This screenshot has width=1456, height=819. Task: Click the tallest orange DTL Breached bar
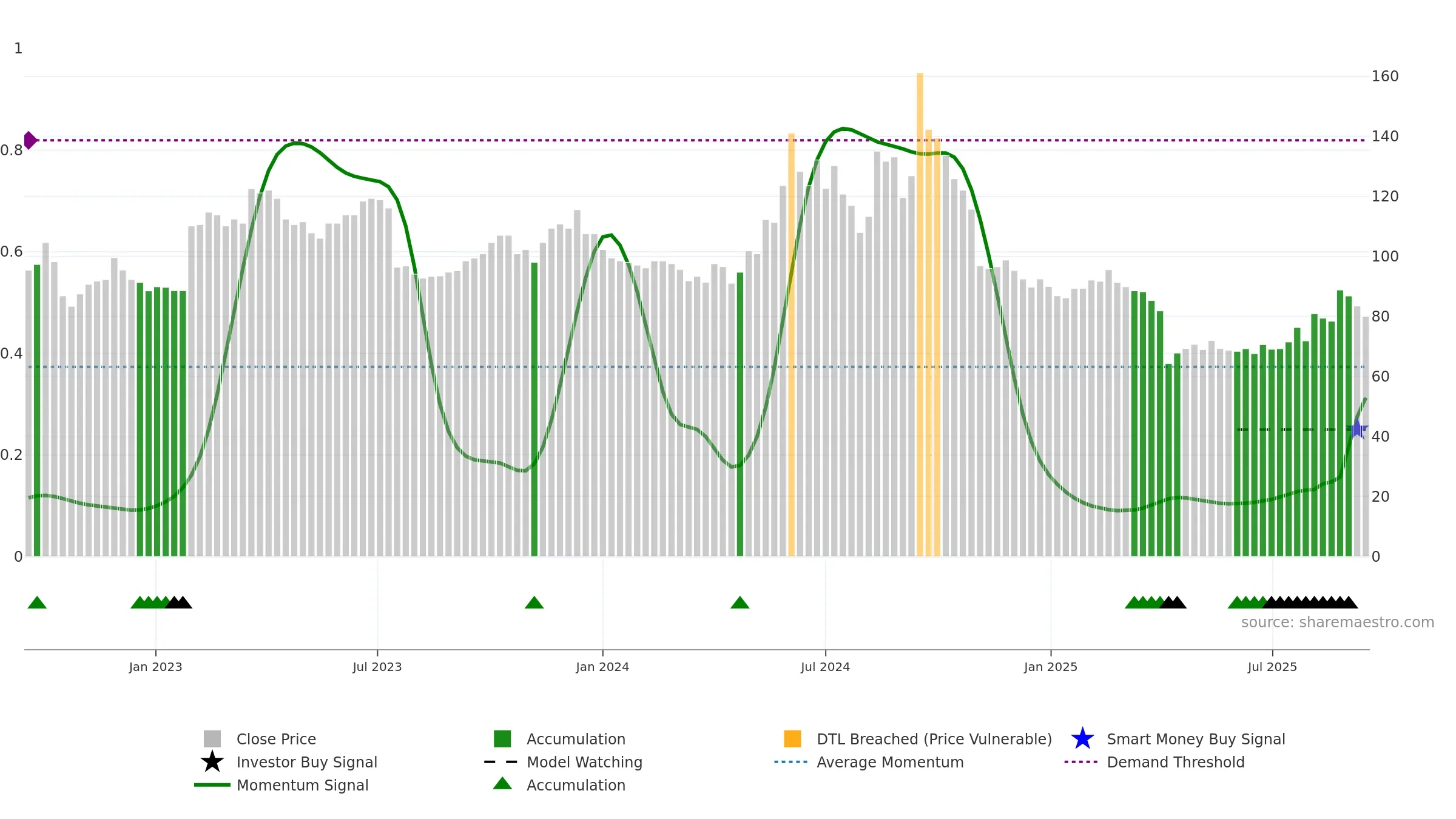(x=920, y=314)
